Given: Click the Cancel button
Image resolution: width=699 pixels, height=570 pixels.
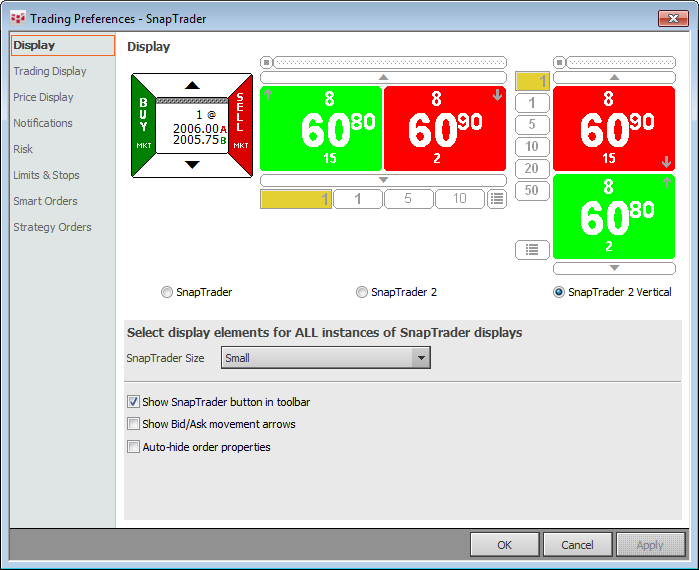Looking at the screenshot, I should point(577,545).
